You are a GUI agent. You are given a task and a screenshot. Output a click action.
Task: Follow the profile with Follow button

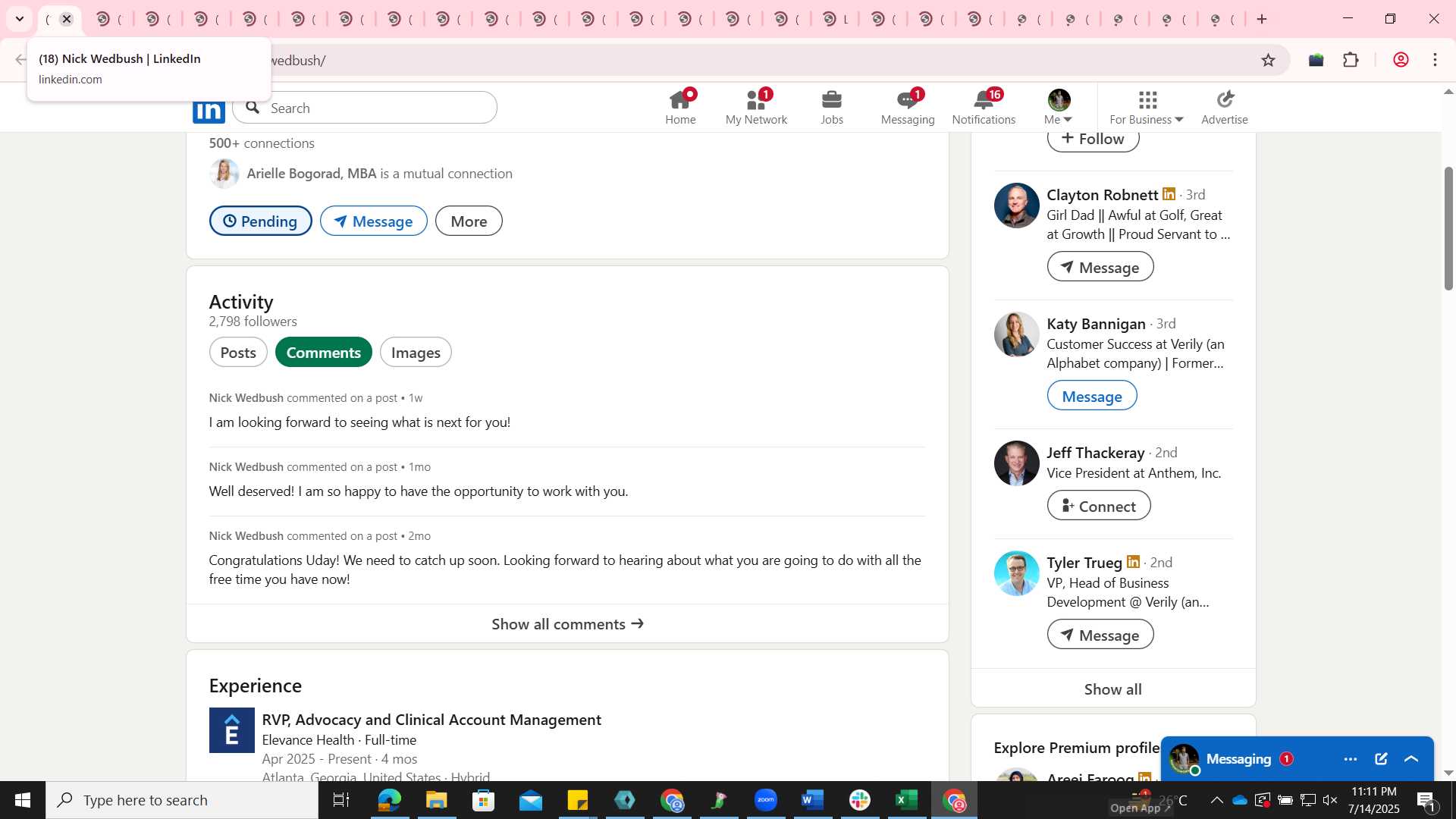[1093, 139]
